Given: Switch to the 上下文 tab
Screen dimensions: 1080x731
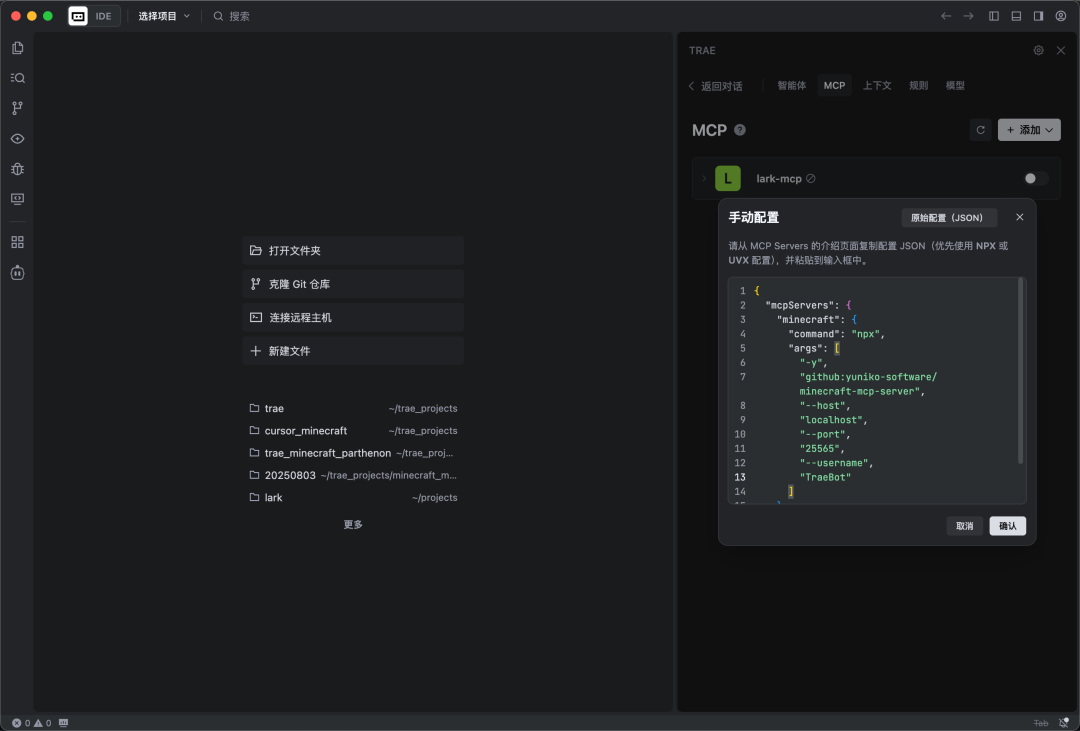Looking at the screenshot, I should click(877, 86).
